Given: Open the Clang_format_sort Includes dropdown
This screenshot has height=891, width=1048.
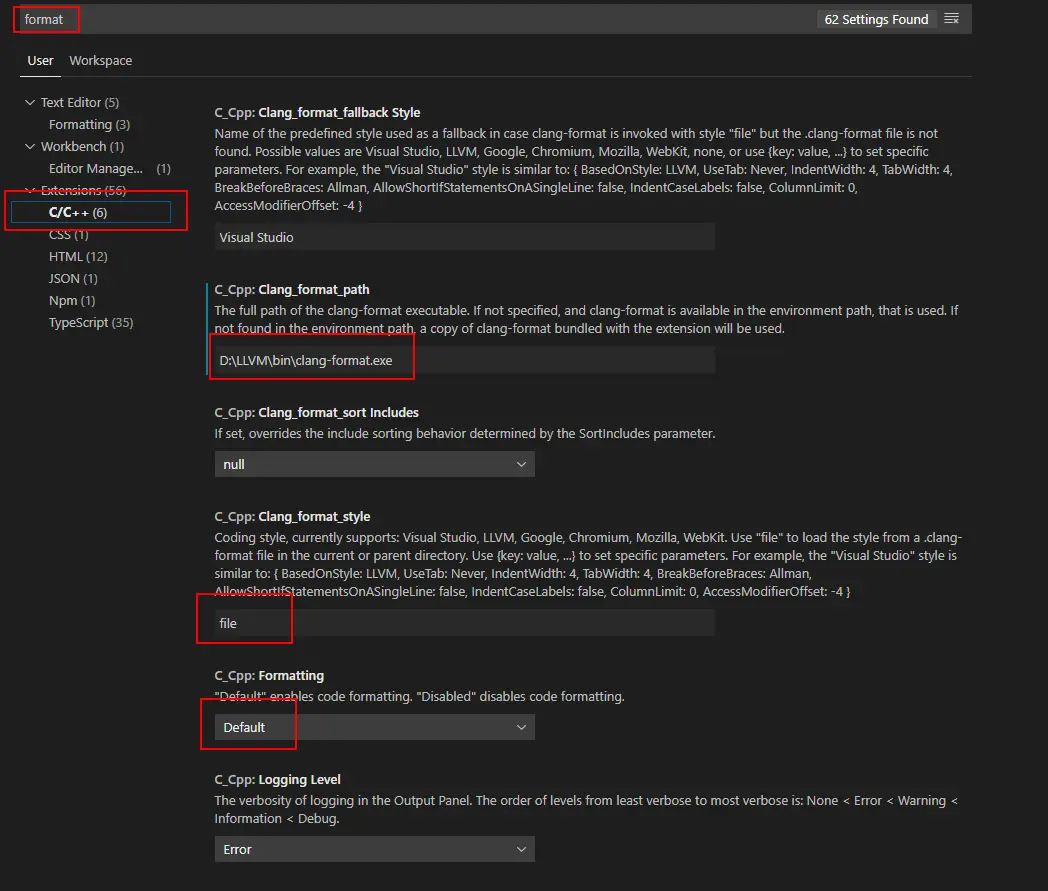Looking at the screenshot, I should (x=374, y=464).
